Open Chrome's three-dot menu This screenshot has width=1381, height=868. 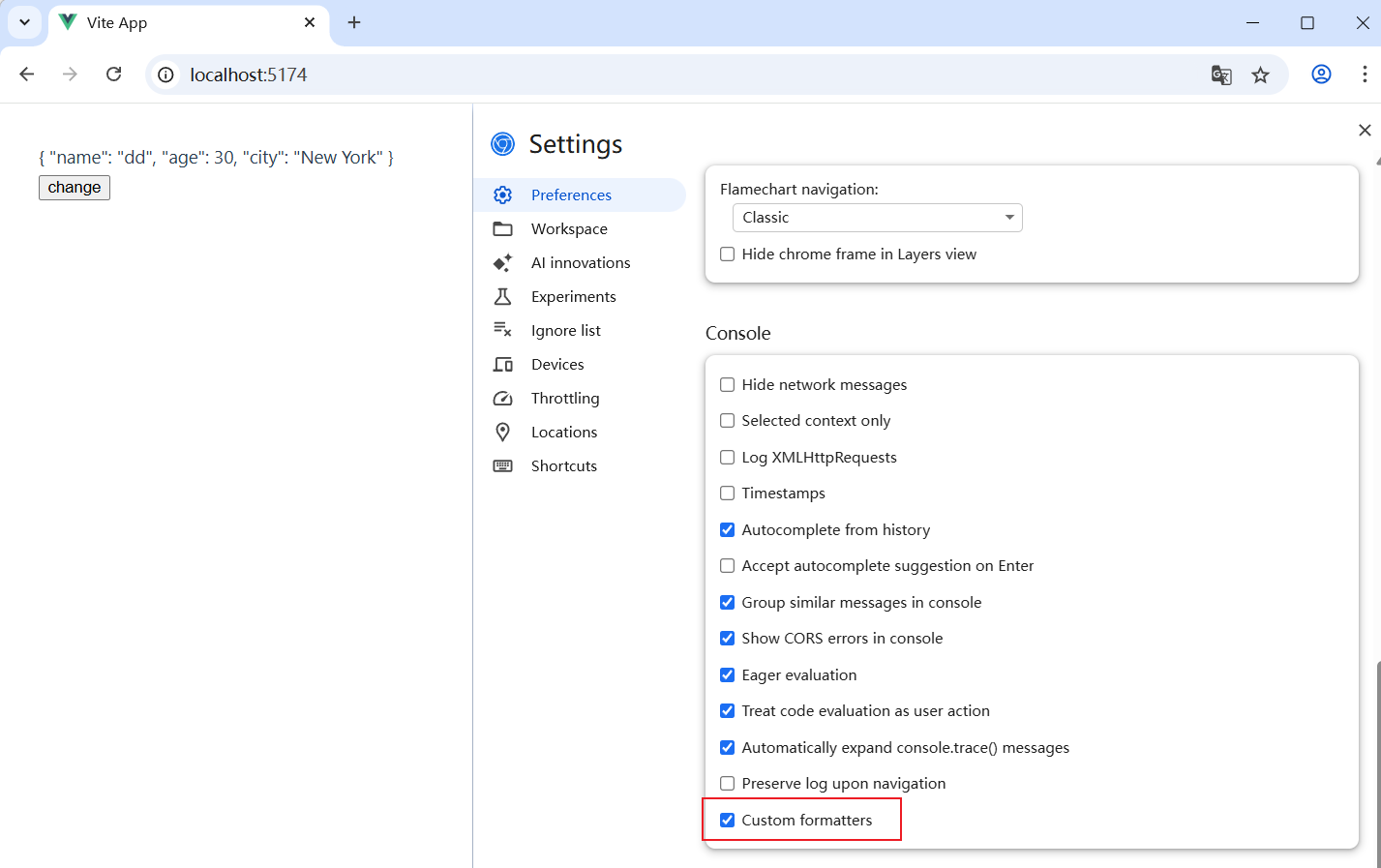[x=1365, y=75]
